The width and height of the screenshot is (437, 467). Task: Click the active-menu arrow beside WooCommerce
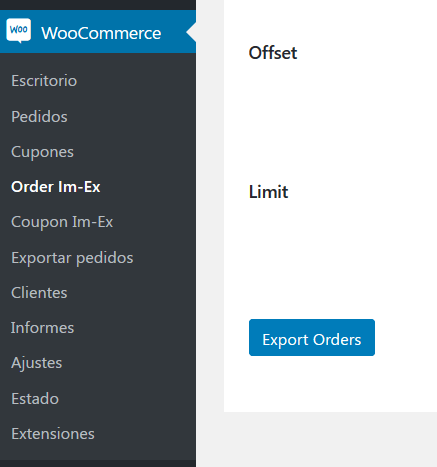click(191, 32)
